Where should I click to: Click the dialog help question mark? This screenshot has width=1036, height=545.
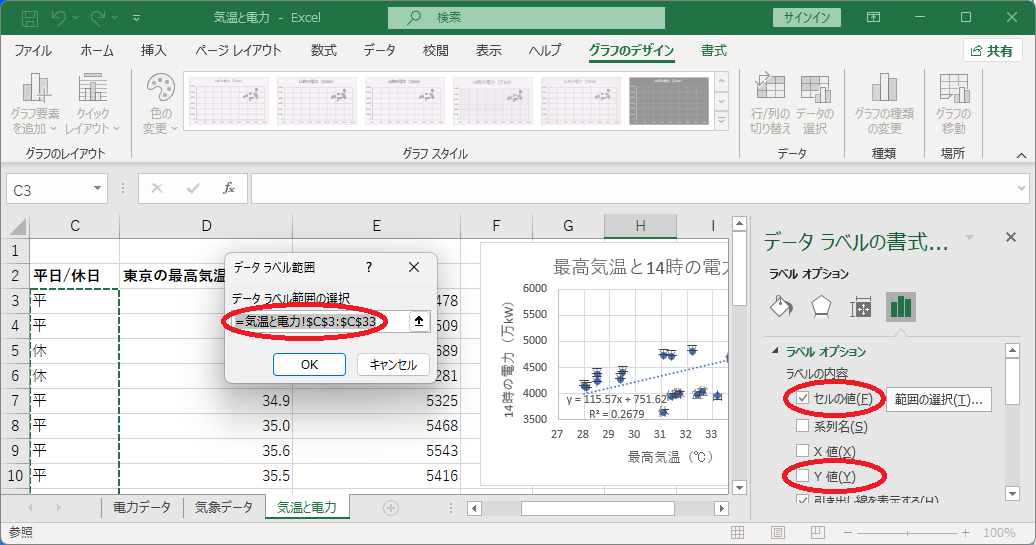pyautogui.click(x=369, y=267)
